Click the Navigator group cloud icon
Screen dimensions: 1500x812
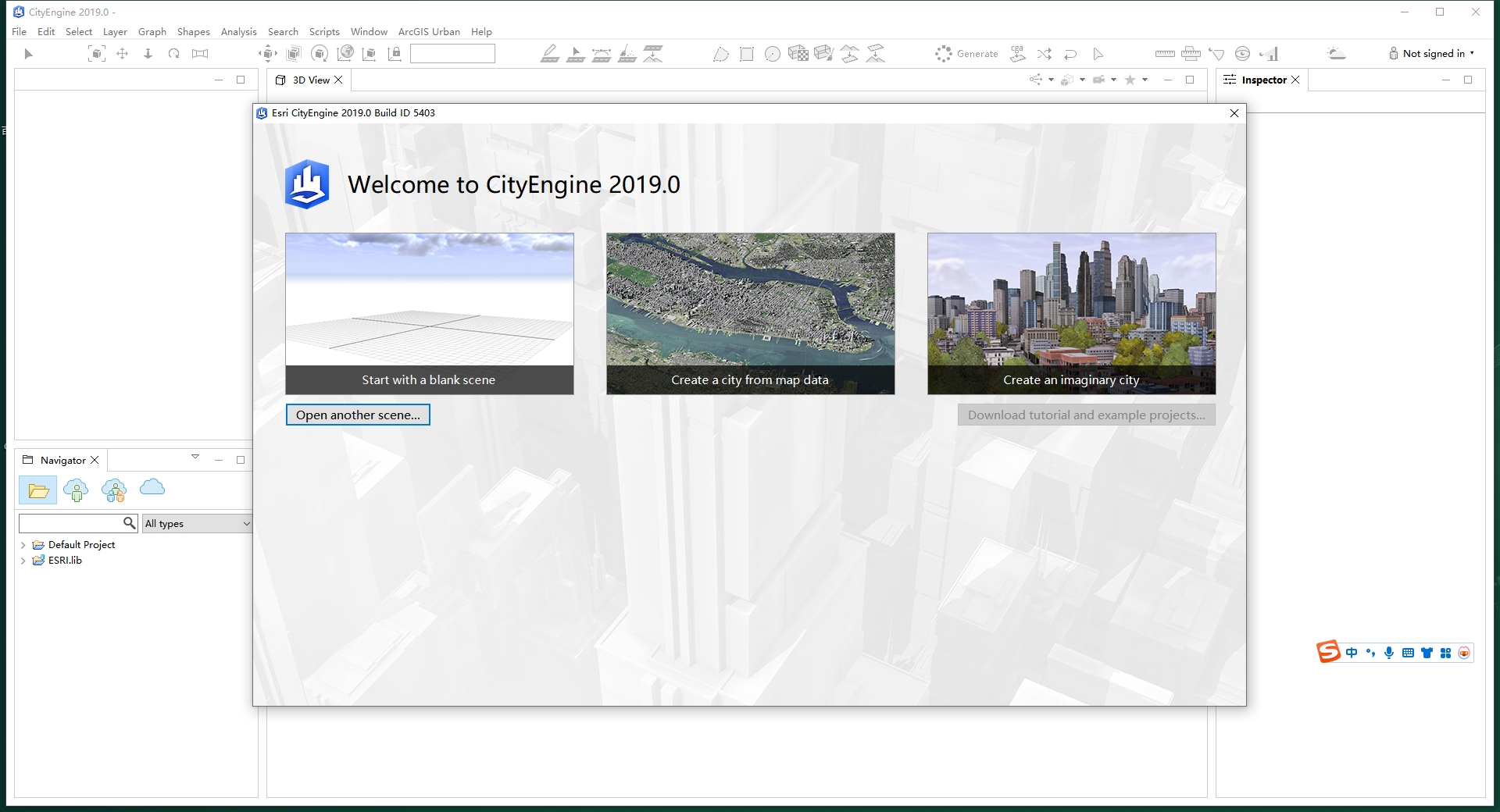tap(114, 490)
